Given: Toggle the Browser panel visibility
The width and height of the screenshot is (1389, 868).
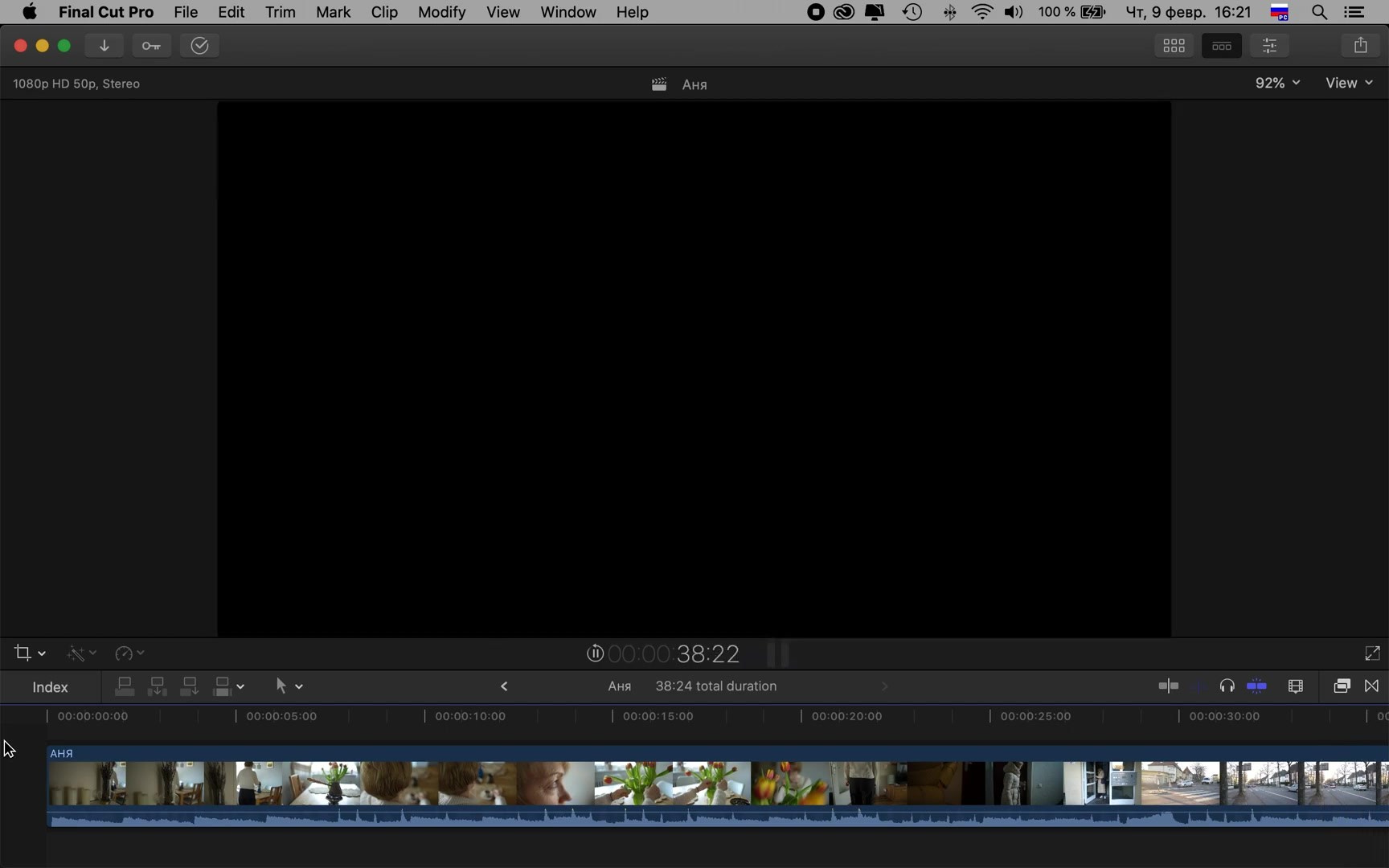Looking at the screenshot, I should tap(1174, 46).
